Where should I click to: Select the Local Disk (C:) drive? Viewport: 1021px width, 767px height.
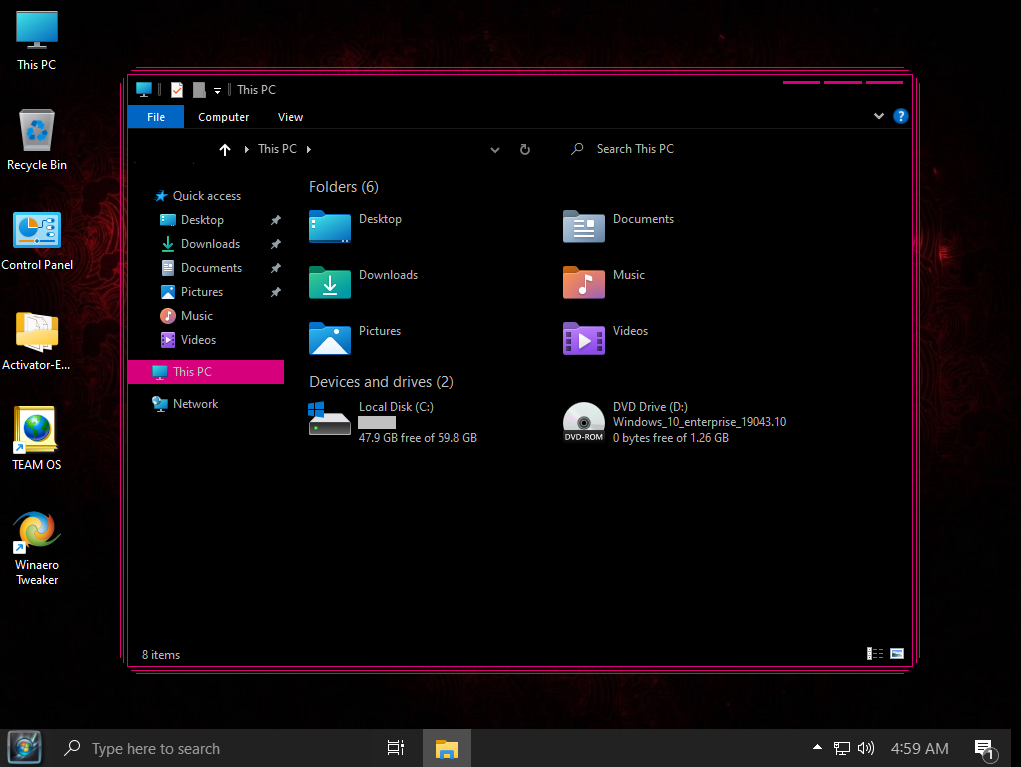click(x=330, y=421)
